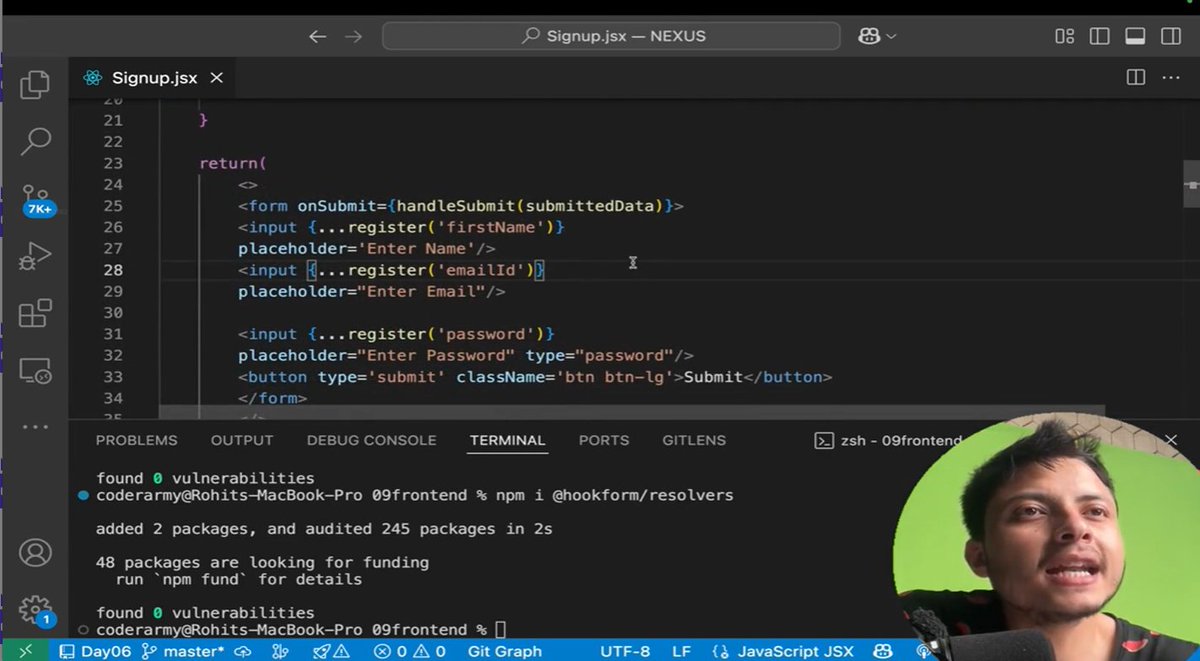Screen dimensions: 1200x661
Task: Expand the Copilot dropdown chevron in title bar
Action: tap(891, 36)
